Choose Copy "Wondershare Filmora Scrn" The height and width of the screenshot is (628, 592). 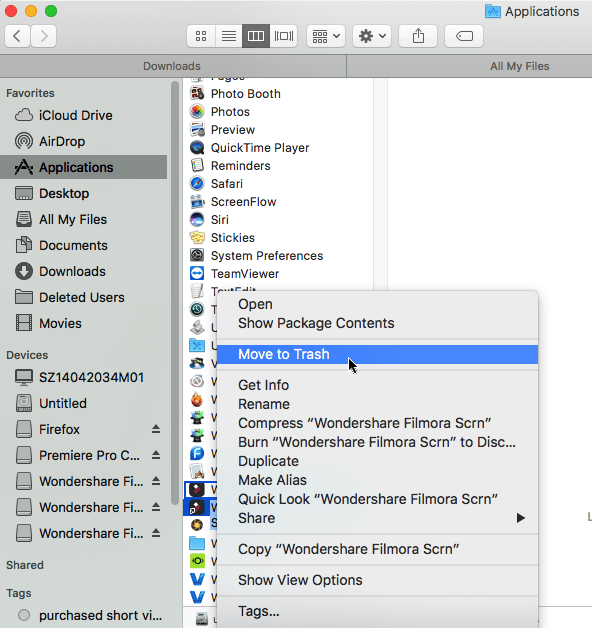[377, 549]
